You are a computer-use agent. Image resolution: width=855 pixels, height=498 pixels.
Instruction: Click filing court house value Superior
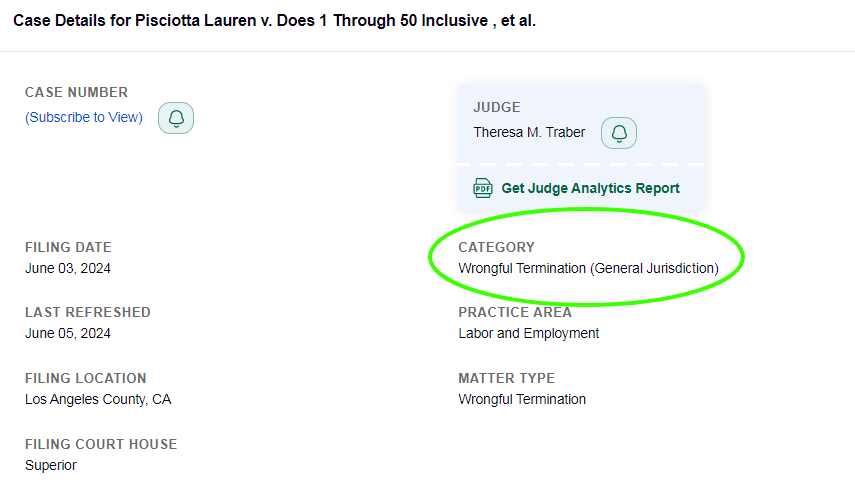coord(51,465)
